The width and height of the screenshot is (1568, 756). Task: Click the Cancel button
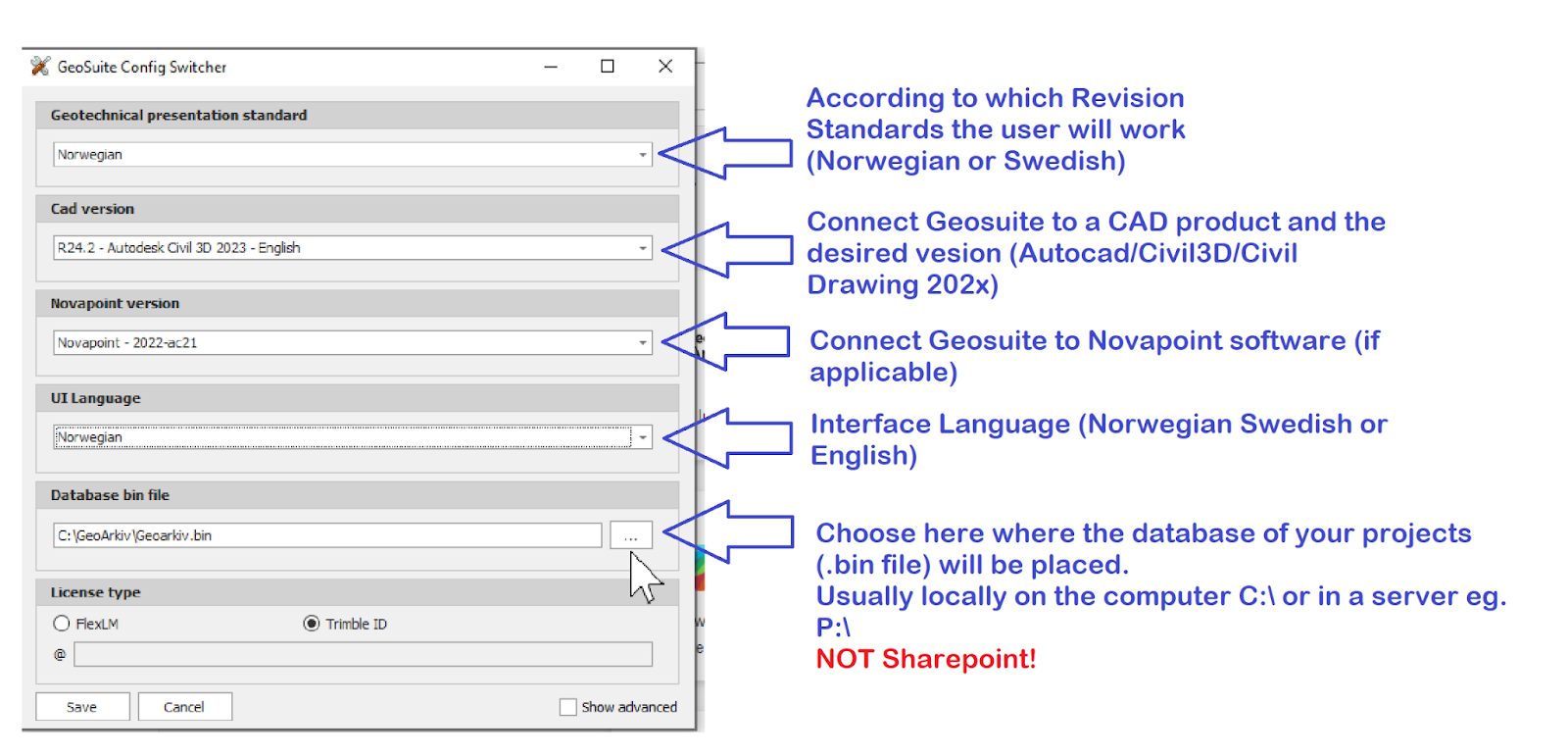point(184,707)
